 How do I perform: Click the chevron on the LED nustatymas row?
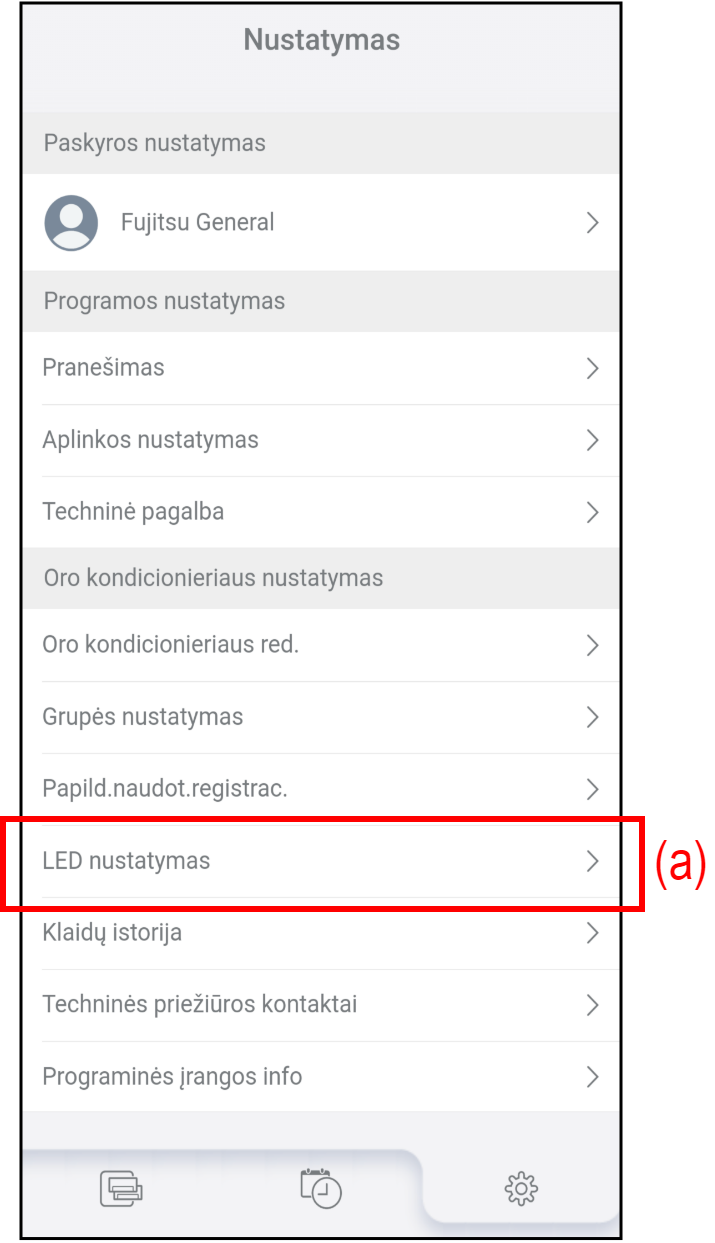coord(592,861)
